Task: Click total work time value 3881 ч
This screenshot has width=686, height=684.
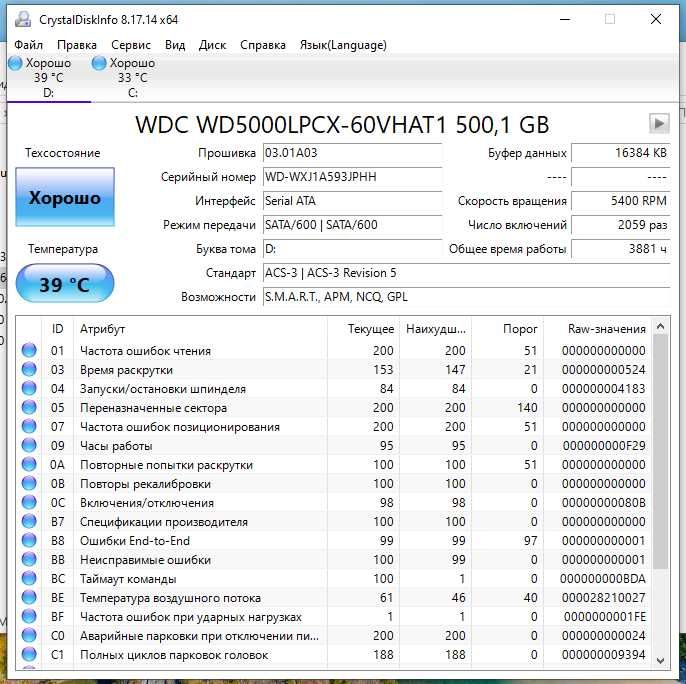Action: point(620,249)
